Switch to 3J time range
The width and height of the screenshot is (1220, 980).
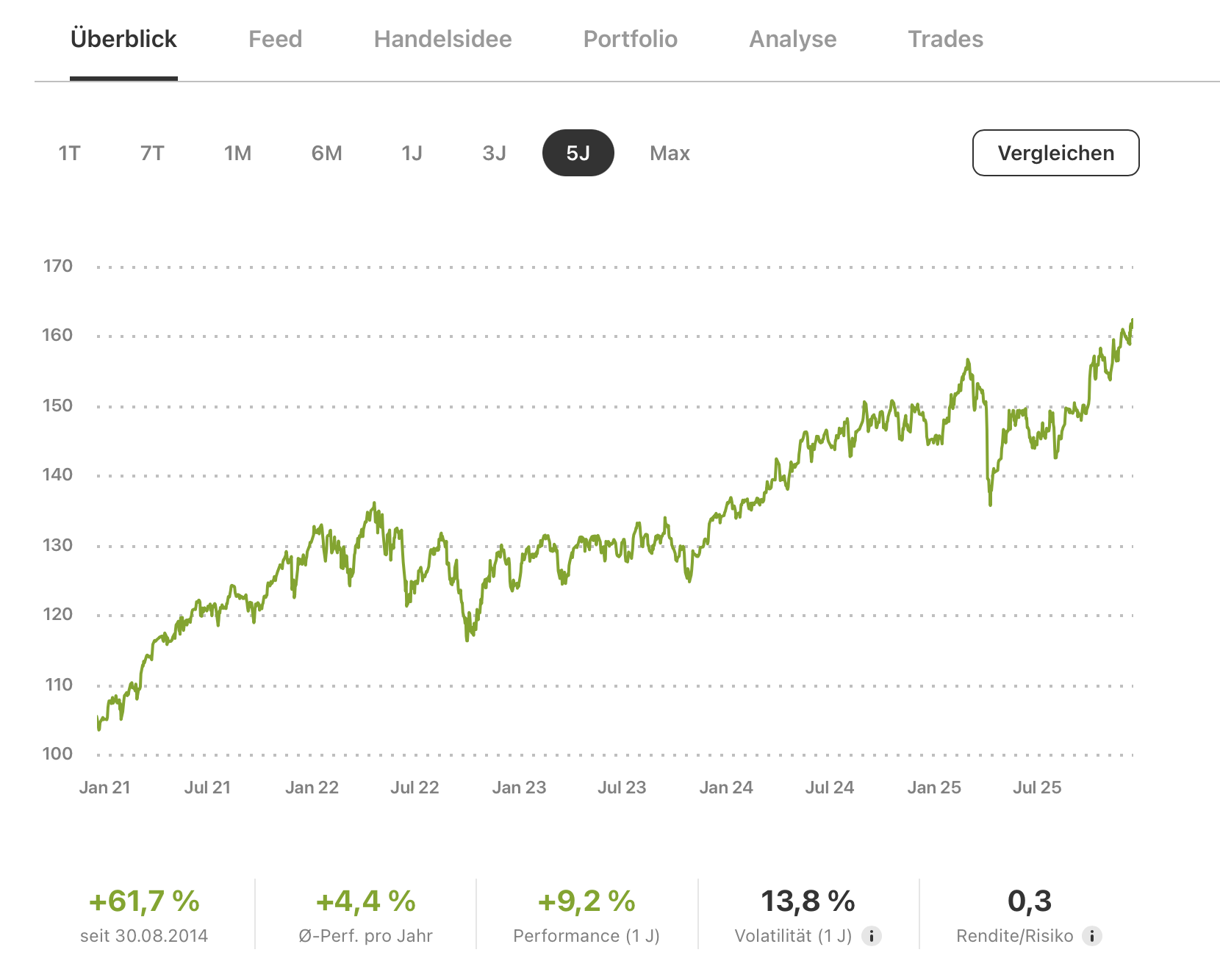494,153
